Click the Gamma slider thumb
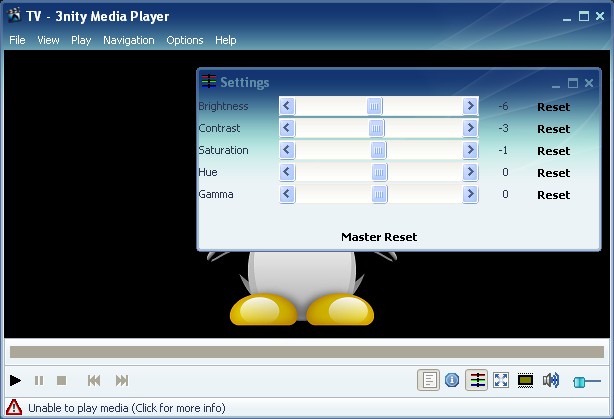 tap(379, 194)
